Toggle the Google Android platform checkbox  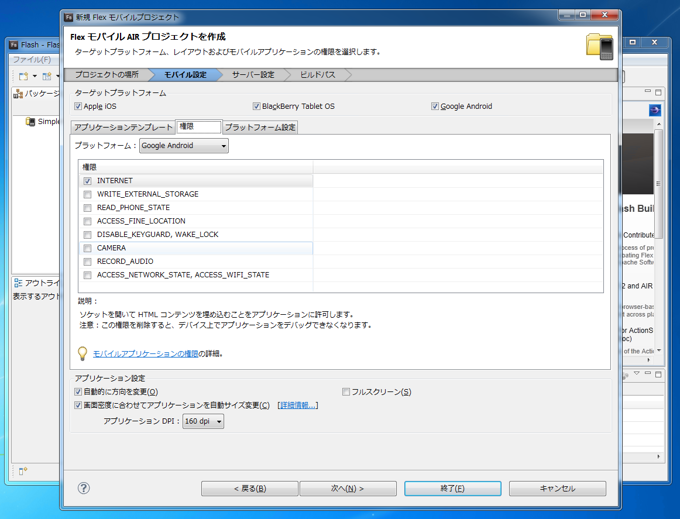point(435,106)
